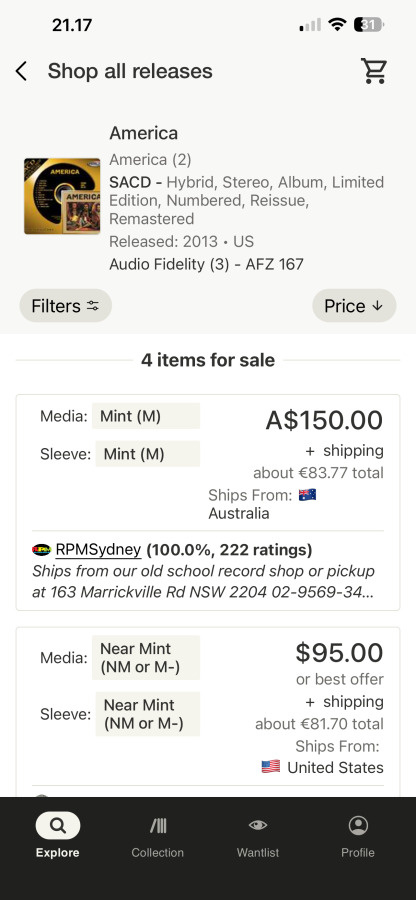
Task: Tap Near Mint sleeve condition badge
Action: point(147,714)
